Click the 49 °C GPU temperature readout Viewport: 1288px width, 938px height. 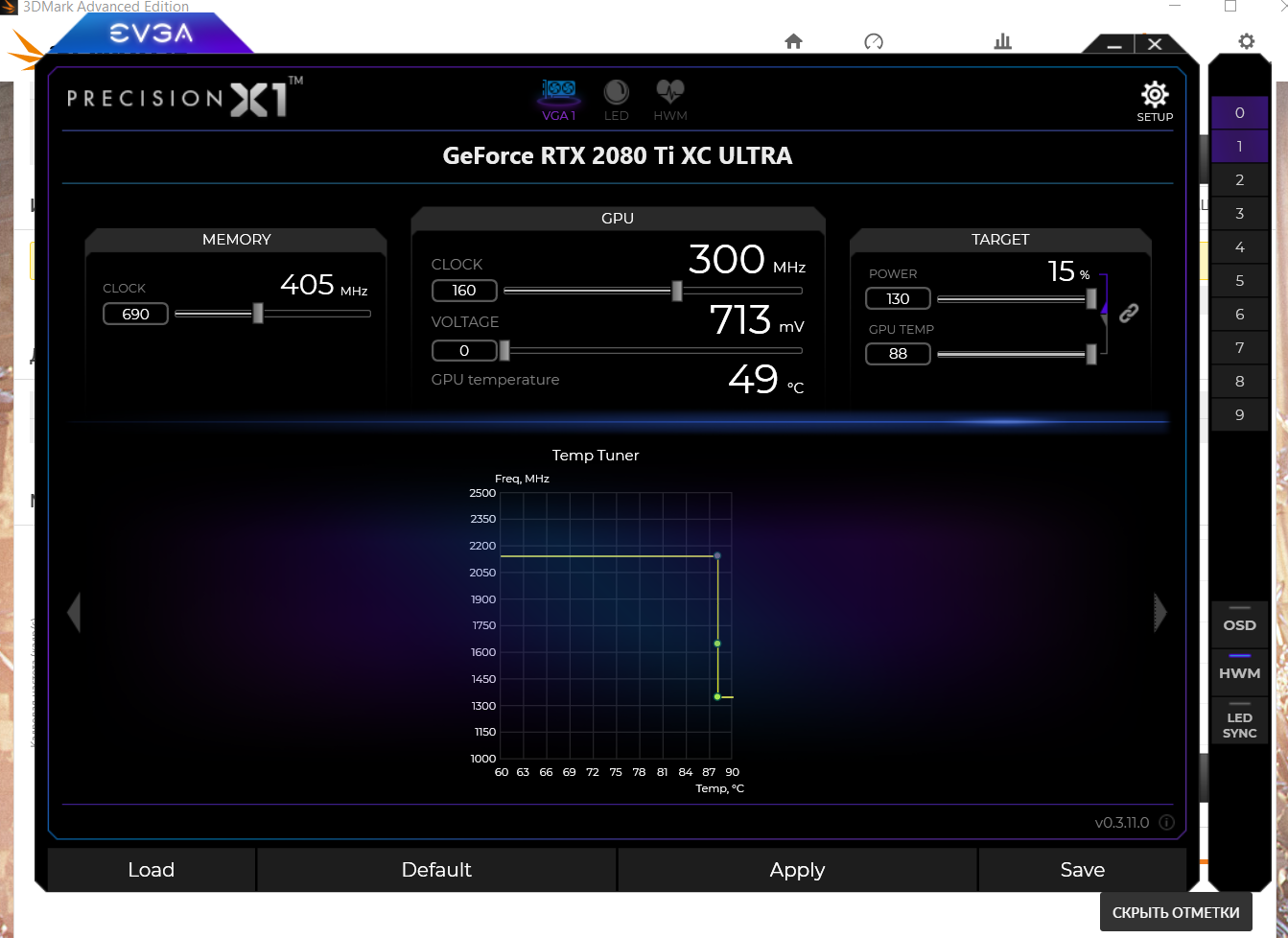(x=766, y=380)
